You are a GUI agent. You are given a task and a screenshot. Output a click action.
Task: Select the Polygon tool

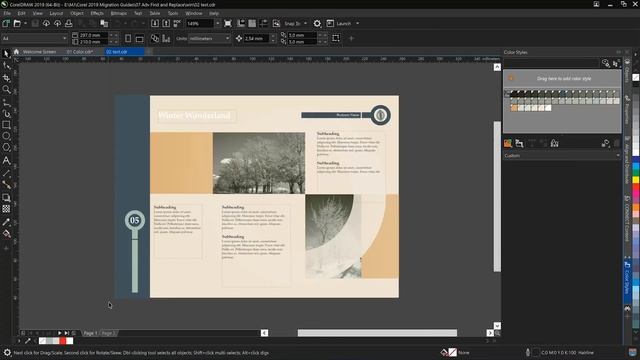point(6,147)
